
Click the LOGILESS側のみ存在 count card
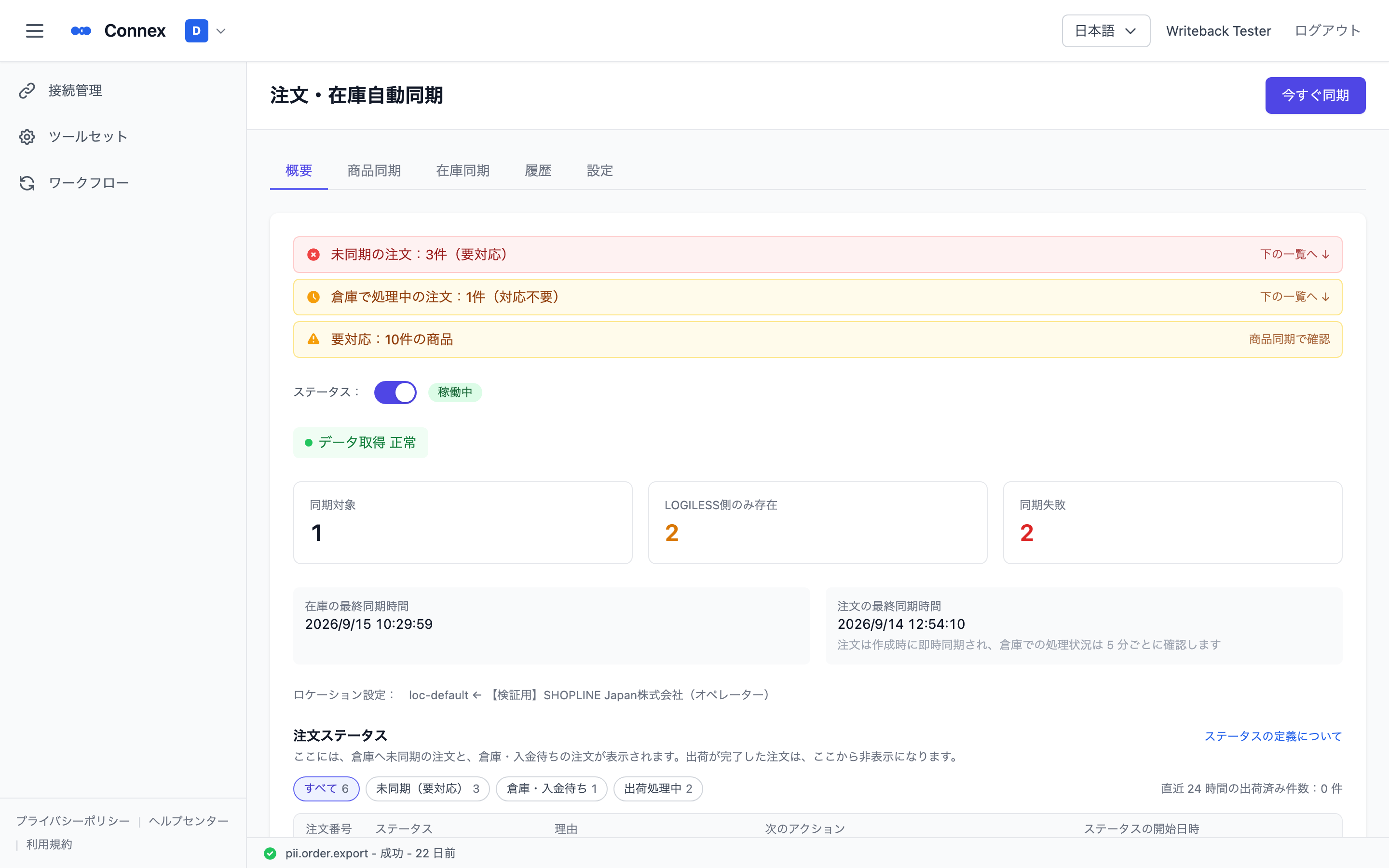(817, 522)
